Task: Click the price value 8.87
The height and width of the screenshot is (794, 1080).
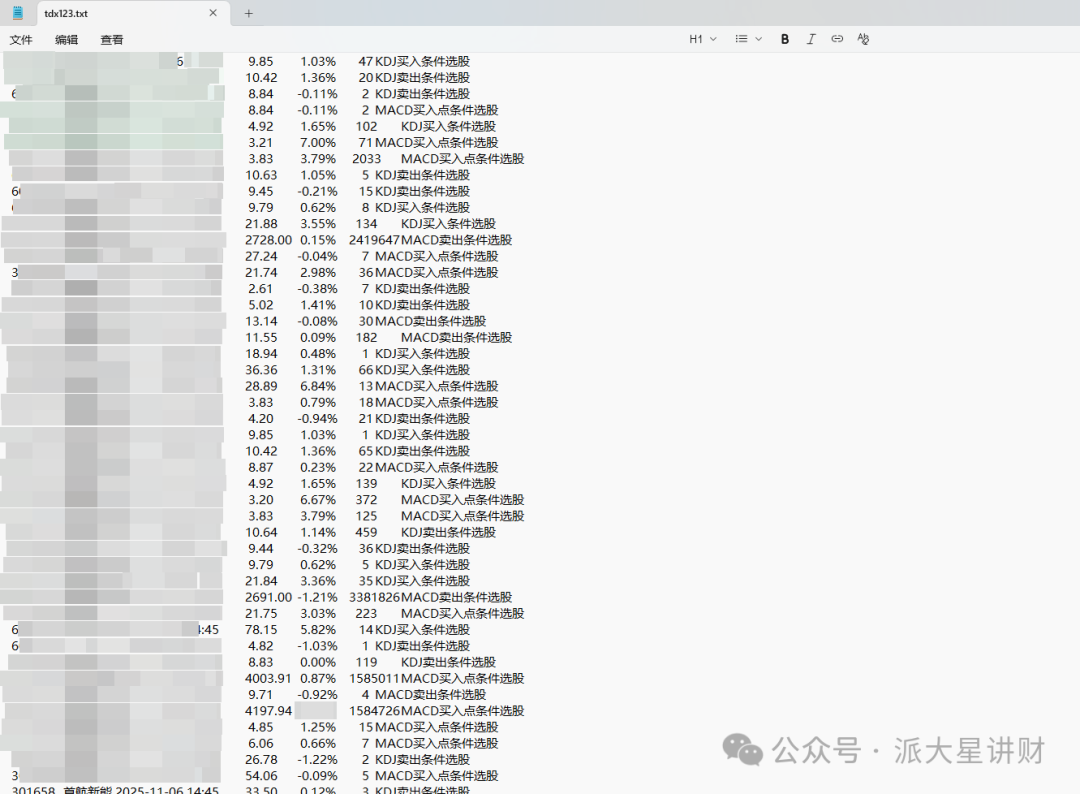Action: [x=260, y=468]
